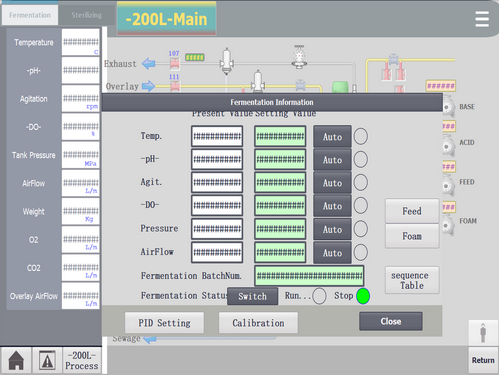This screenshot has height=375, width=499.
Task: Click the Return button
Action: [x=483, y=360]
